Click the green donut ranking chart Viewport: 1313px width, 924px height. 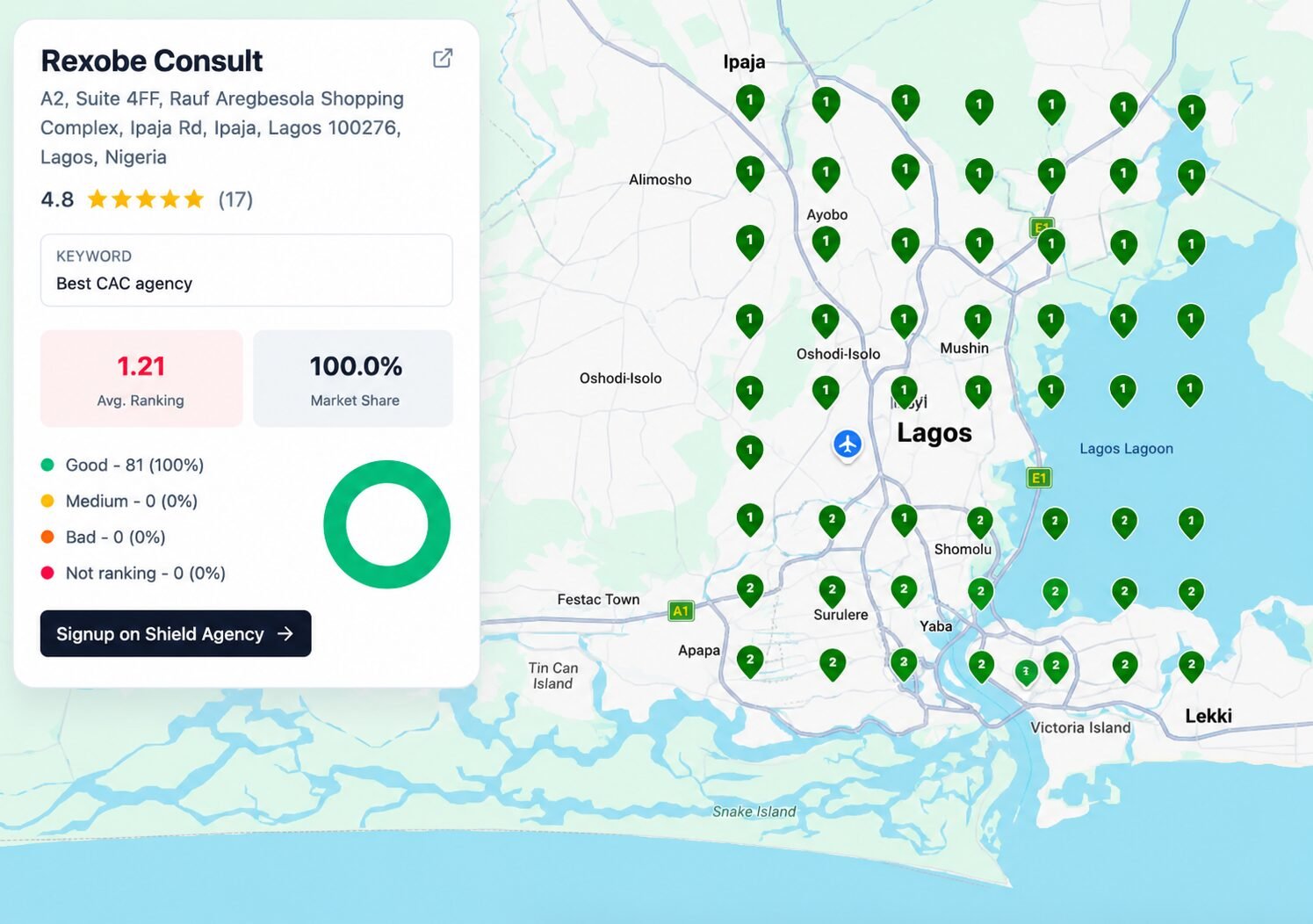[386, 524]
